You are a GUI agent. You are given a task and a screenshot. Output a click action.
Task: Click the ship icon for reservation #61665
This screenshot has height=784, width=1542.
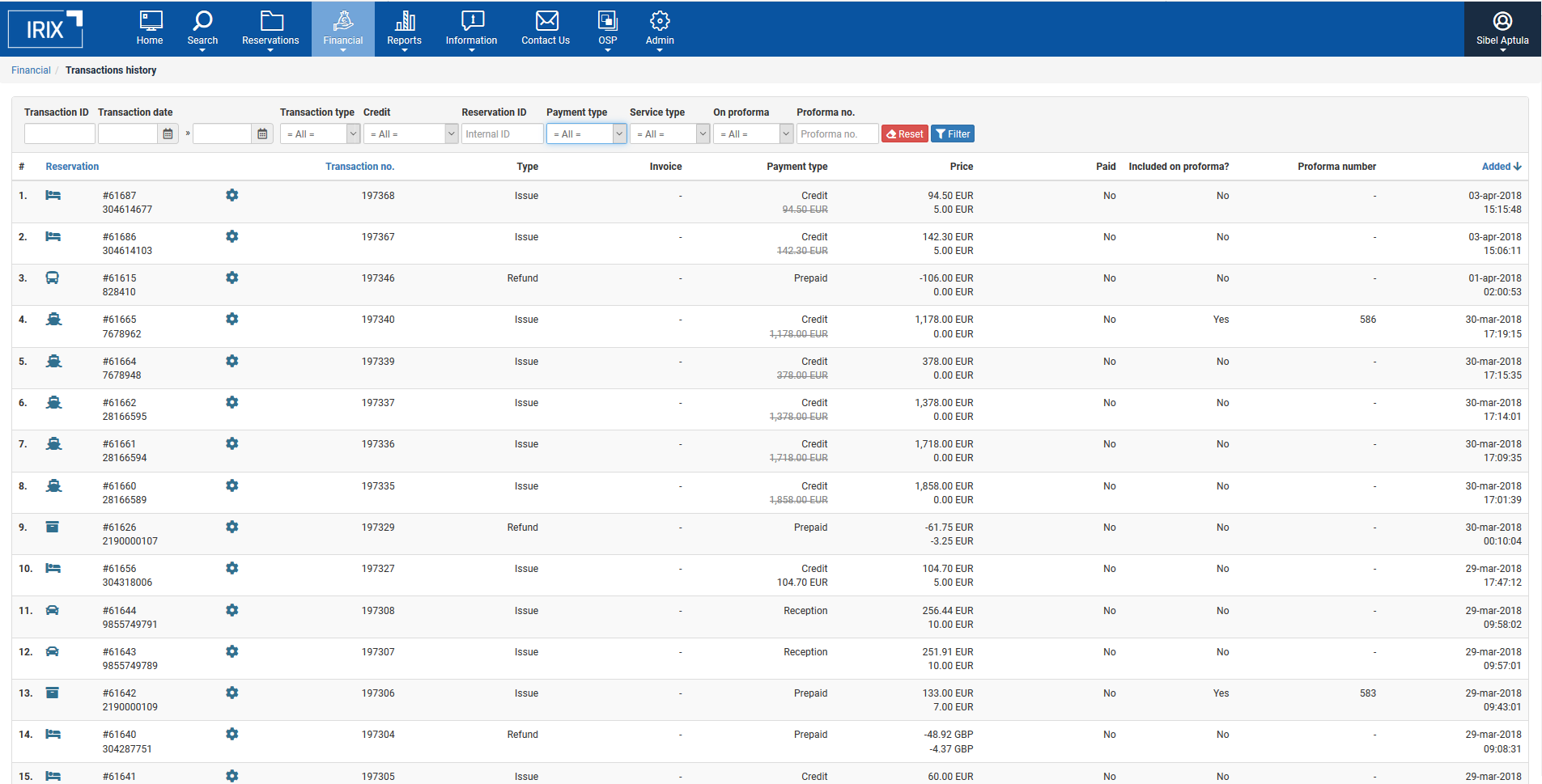[x=53, y=320]
